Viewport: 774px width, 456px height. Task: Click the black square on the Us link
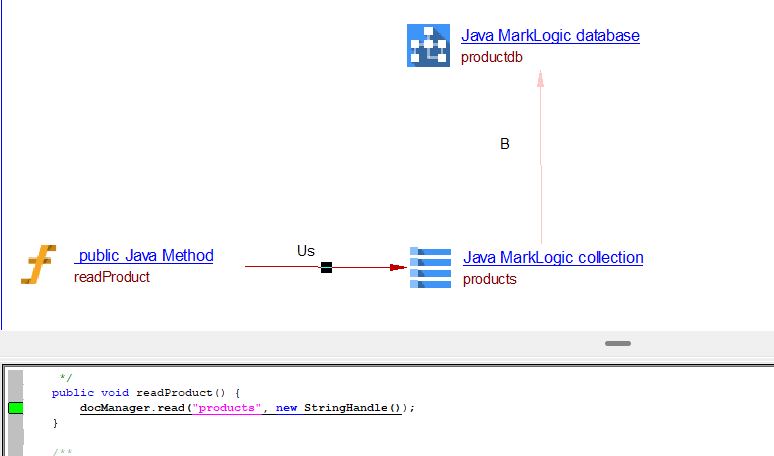tap(326, 267)
